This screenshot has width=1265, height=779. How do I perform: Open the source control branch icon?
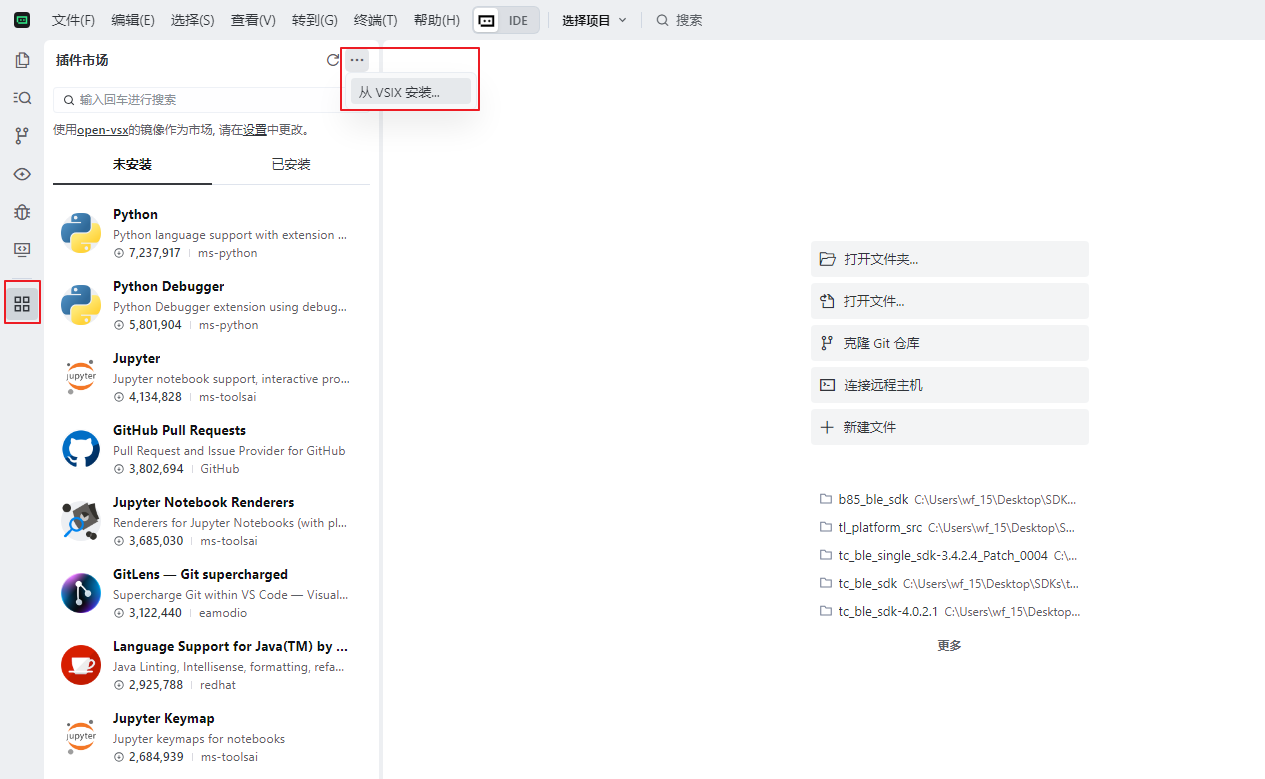click(x=22, y=136)
